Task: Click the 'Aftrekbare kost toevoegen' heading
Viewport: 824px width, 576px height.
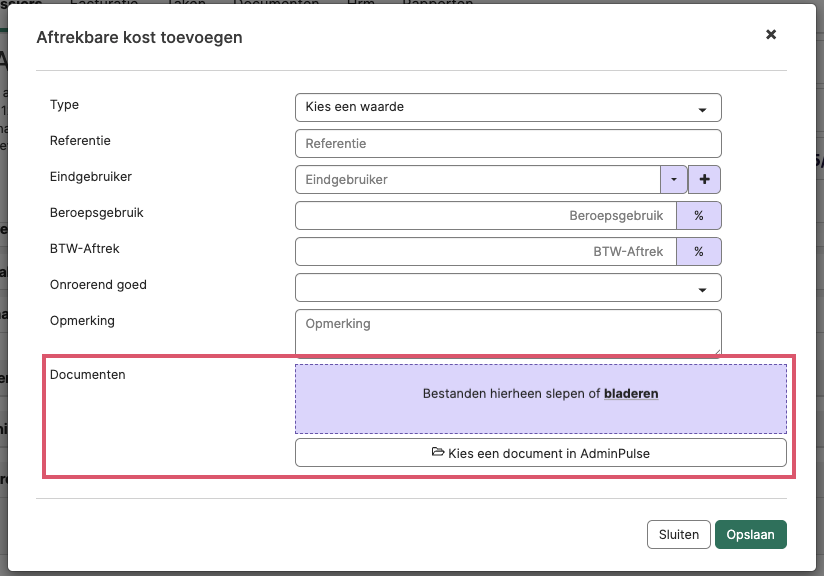Action: pyautogui.click(x=139, y=38)
